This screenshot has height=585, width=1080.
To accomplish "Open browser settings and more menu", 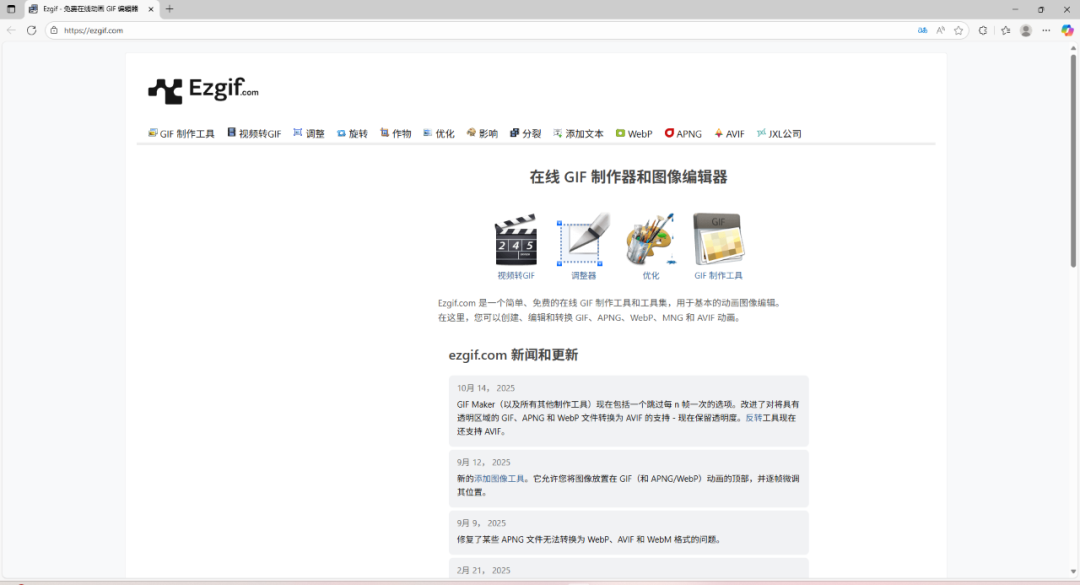I will click(1046, 30).
